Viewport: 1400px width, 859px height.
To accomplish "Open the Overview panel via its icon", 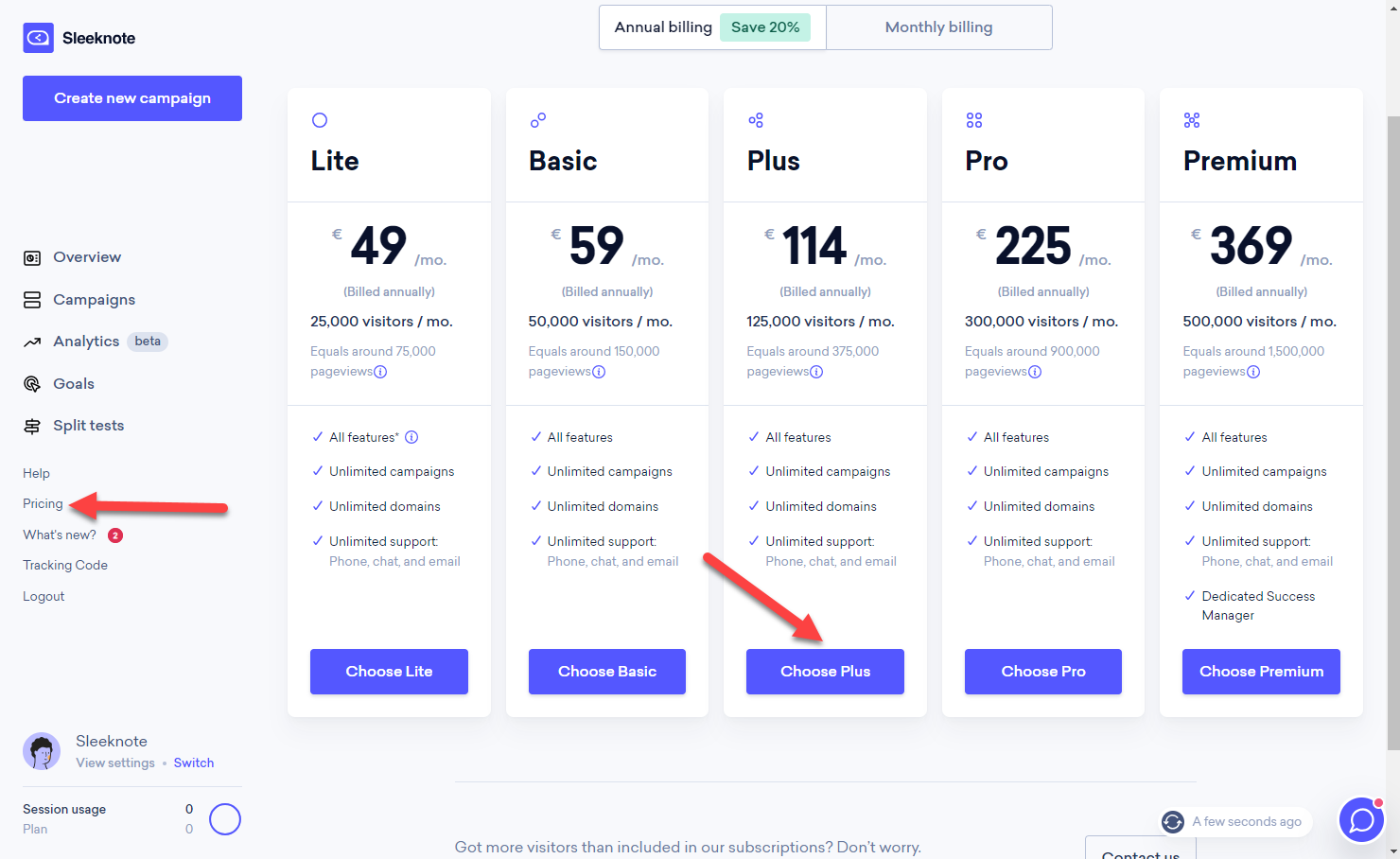I will [x=31, y=256].
